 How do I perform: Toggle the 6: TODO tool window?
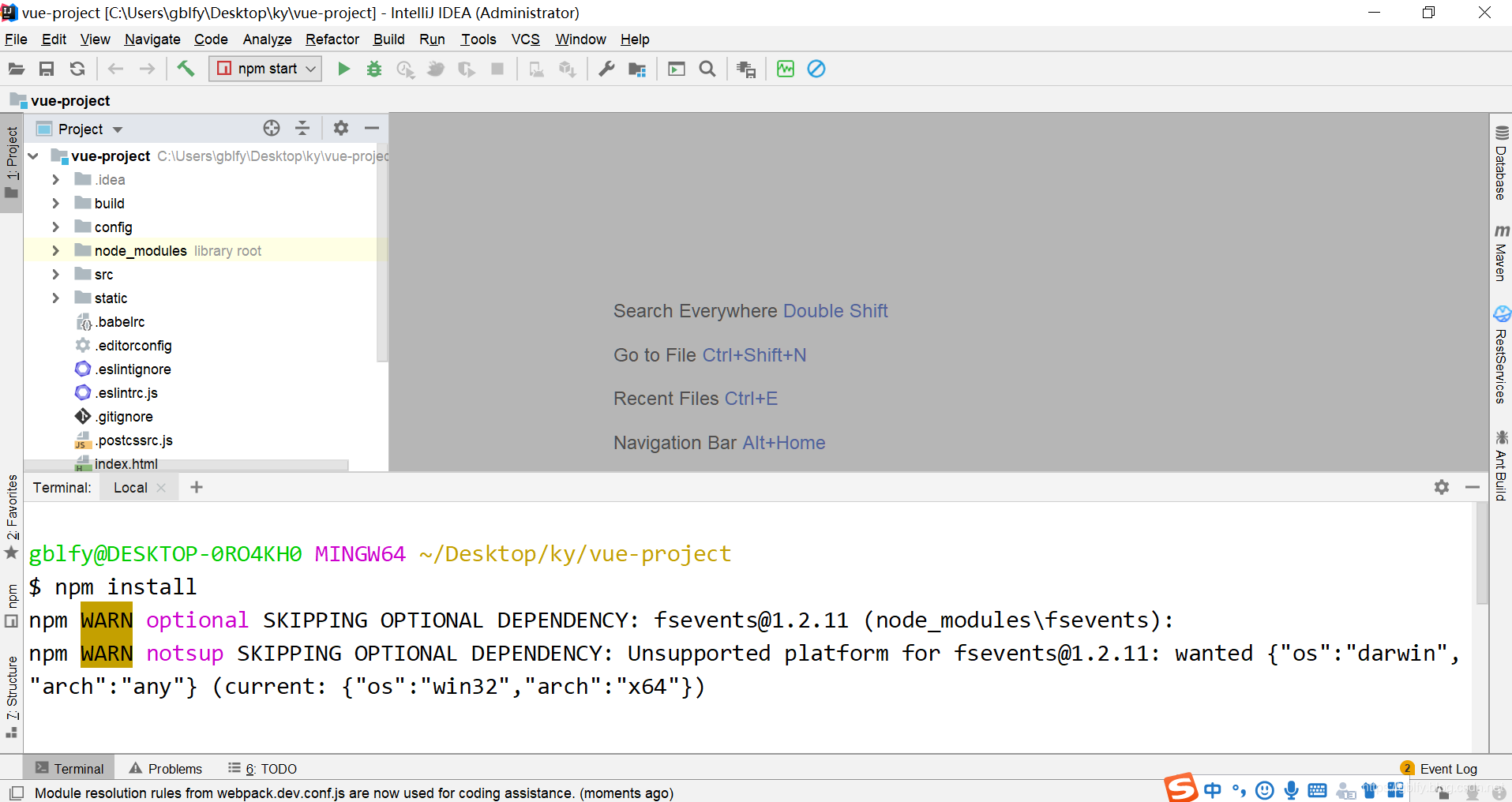click(x=263, y=768)
